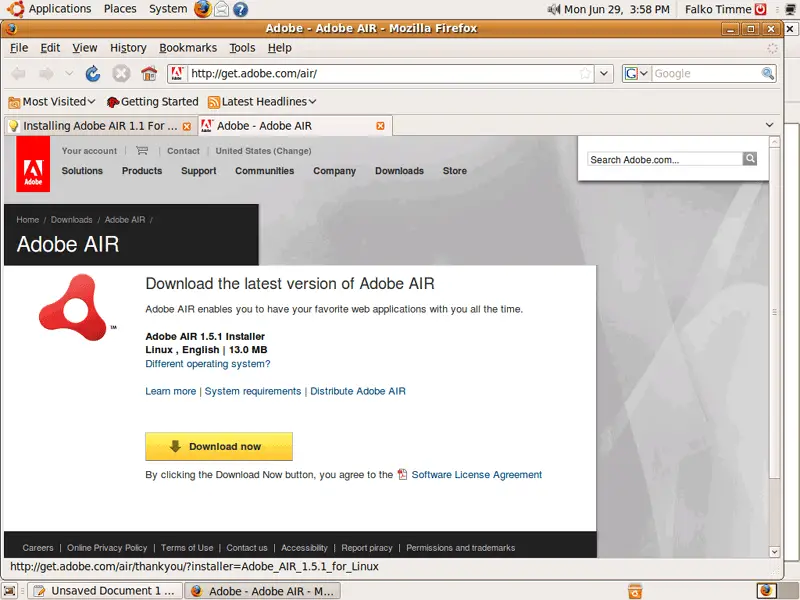Click the Ubuntu logo in the Applications menu
800x600 pixels.
pyautogui.click(x=15, y=9)
